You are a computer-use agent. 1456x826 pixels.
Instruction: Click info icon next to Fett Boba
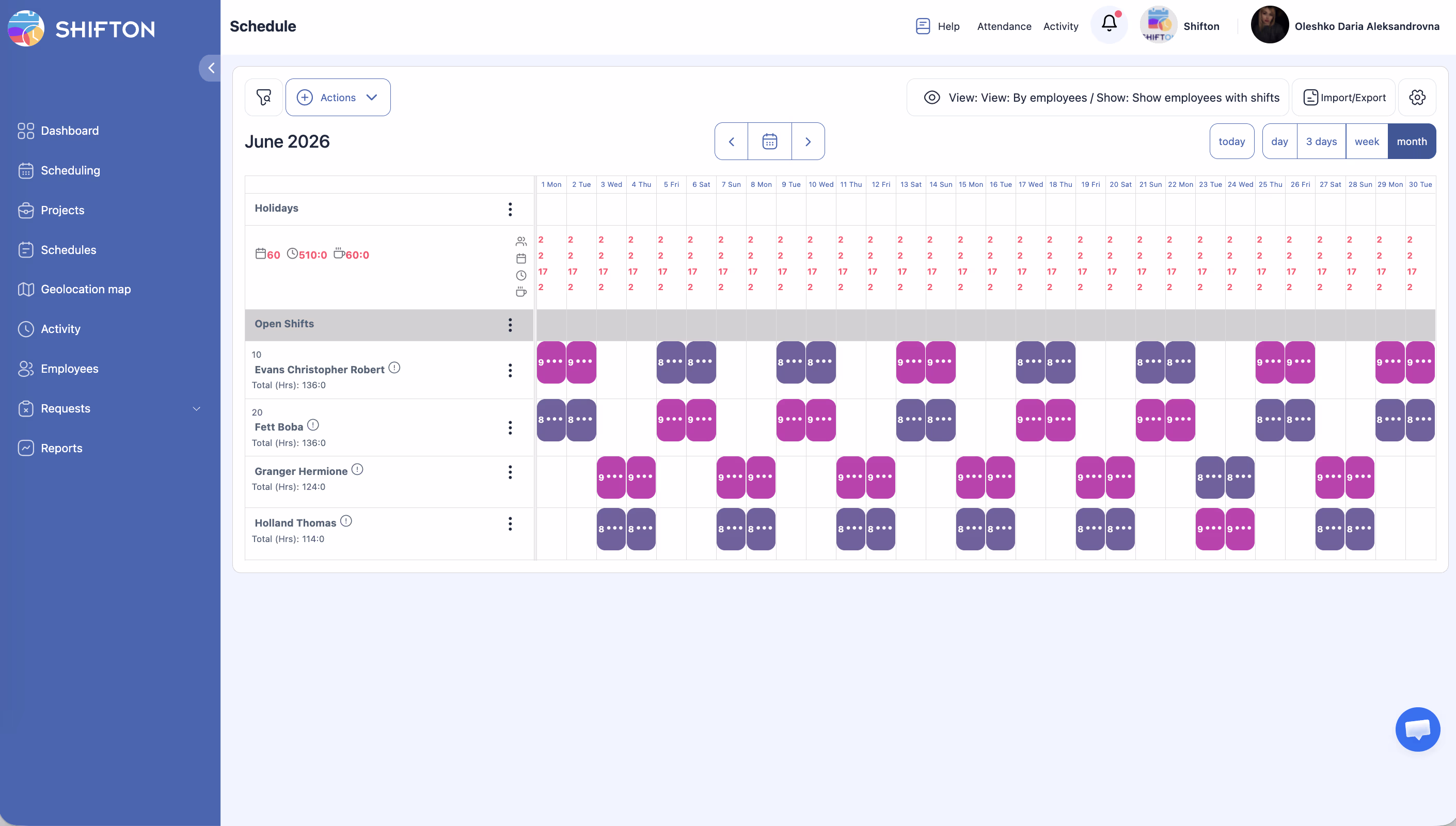(x=313, y=425)
